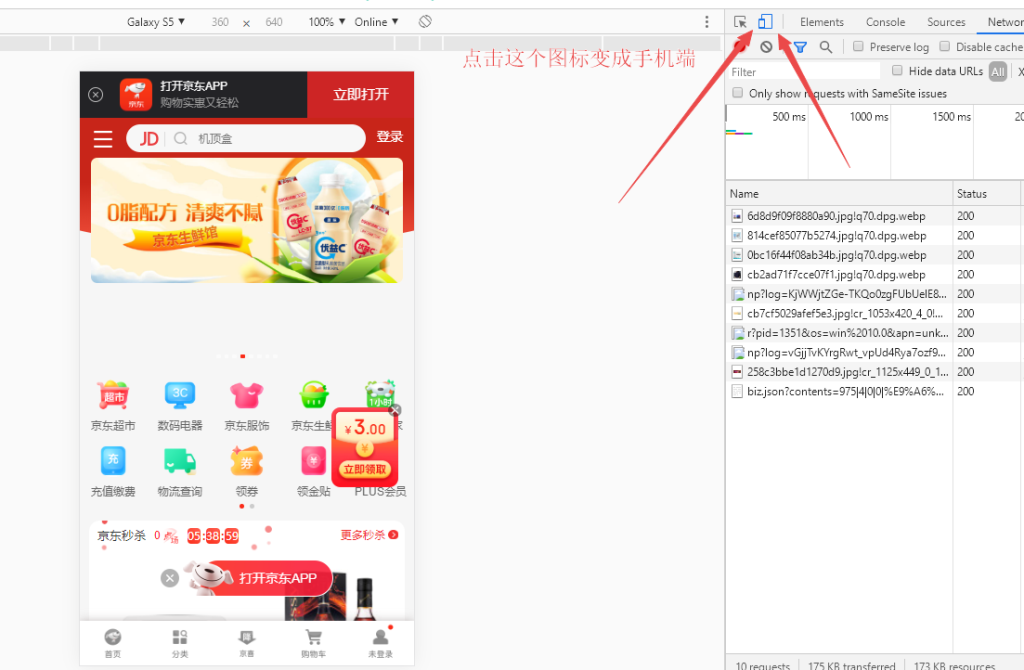Sort requests by the Status column header
Screen dimensions: 1024x670
tap(986, 193)
